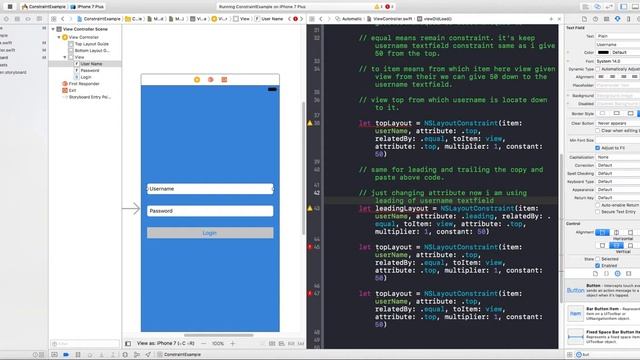Click warning marker on topLayout line

pos(310,123)
